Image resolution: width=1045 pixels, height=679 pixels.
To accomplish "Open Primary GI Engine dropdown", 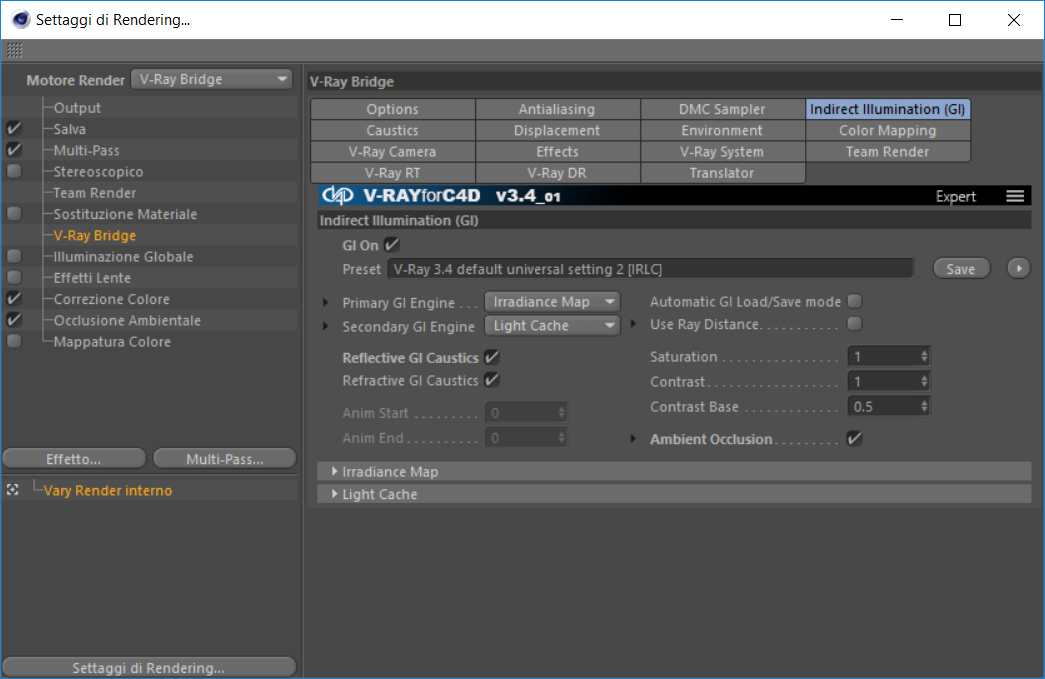I will tap(552, 302).
